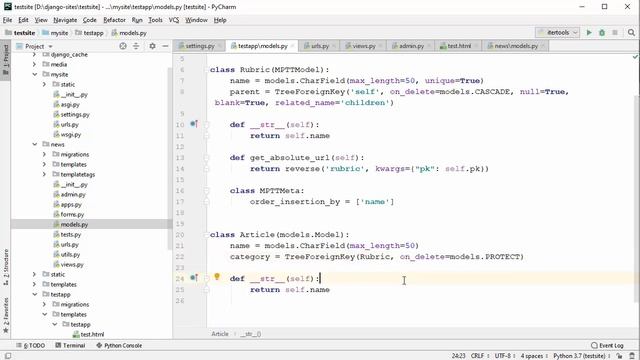
Task: Open the Help menu
Action: coord(220,20)
